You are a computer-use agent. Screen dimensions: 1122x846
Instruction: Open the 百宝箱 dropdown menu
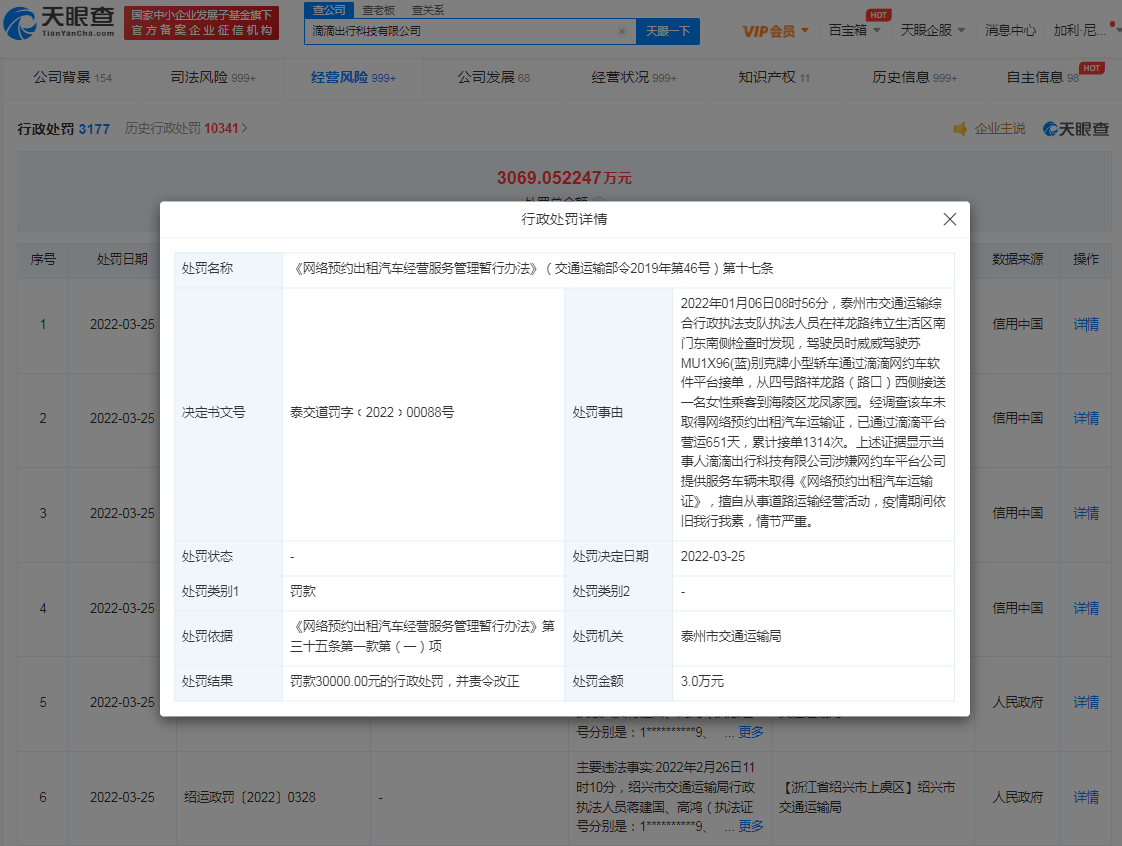tap(854, 30)
